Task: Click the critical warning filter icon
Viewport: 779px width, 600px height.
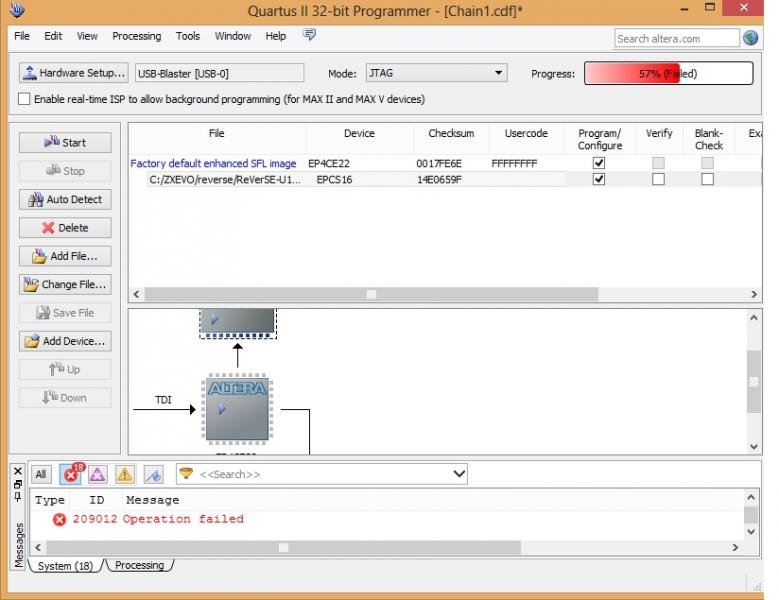Action: (97, 475)
